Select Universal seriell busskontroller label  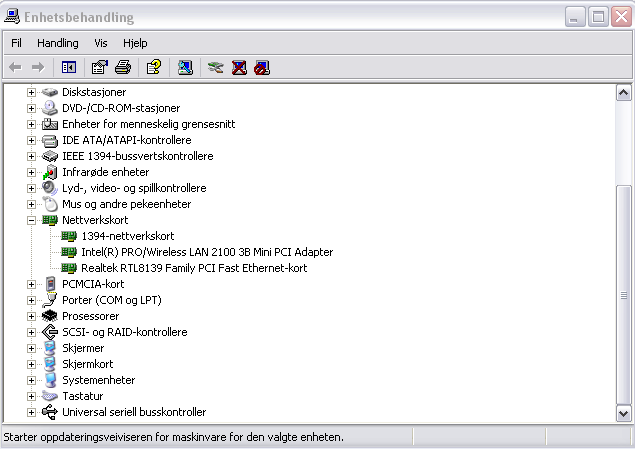pyautogui.click(x=134, y=412)
